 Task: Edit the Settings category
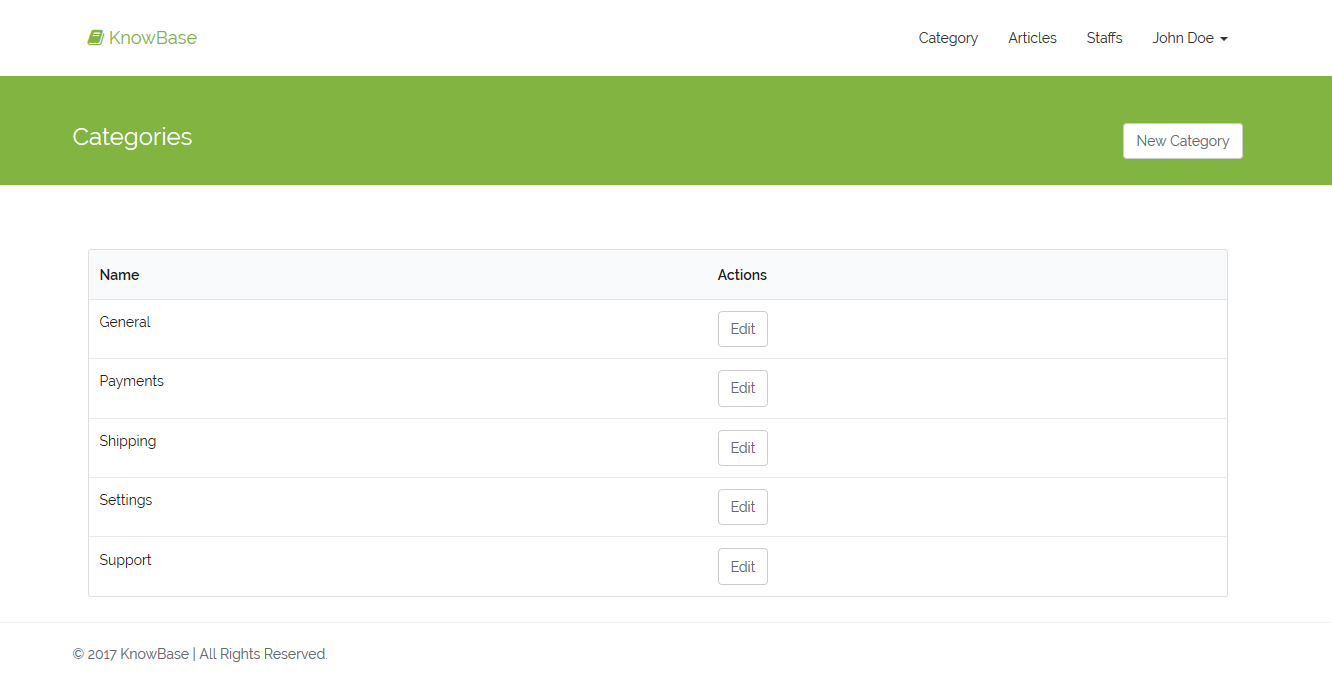(742, 507)
